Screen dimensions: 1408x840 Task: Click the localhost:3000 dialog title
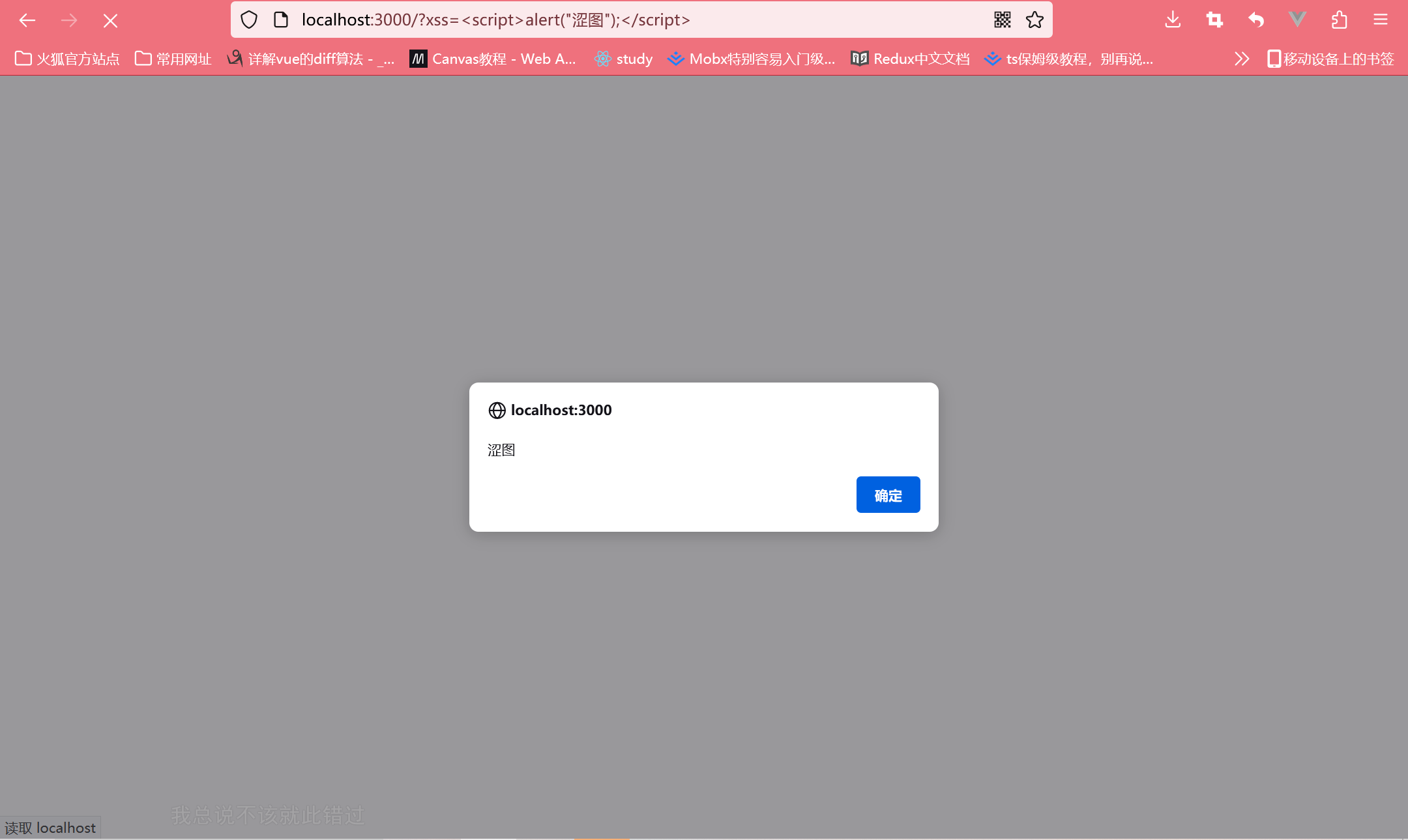coord(561,410)
